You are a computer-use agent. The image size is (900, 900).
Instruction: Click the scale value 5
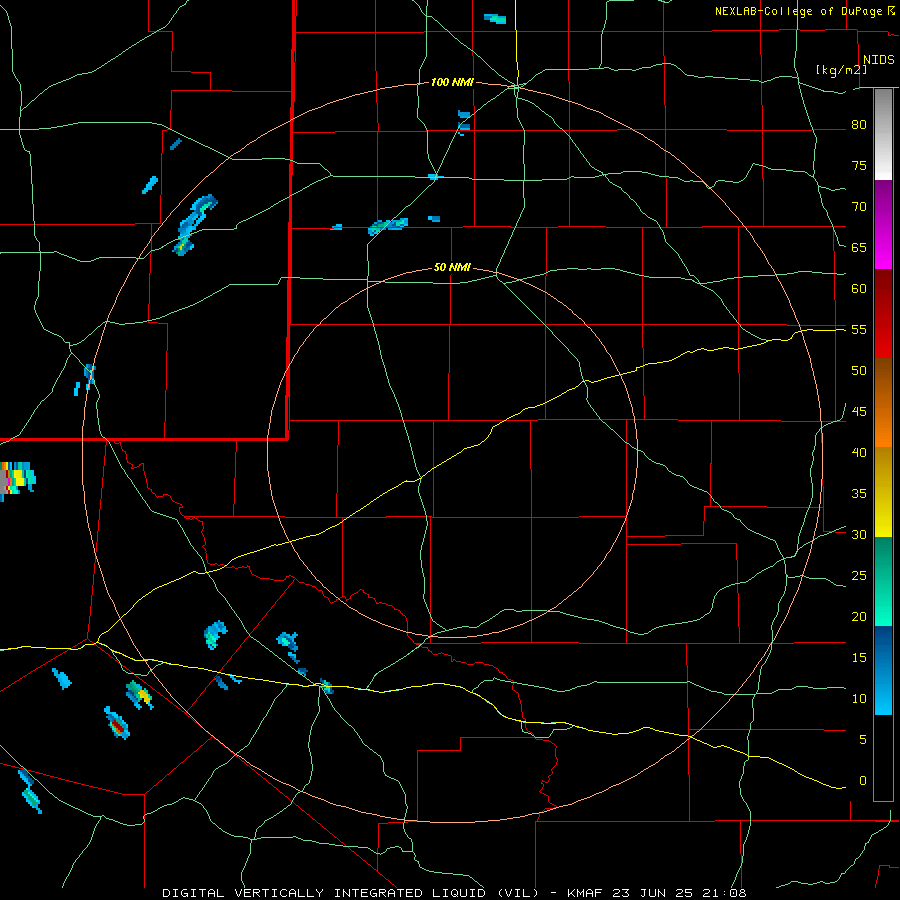click(x=863, y=740)
